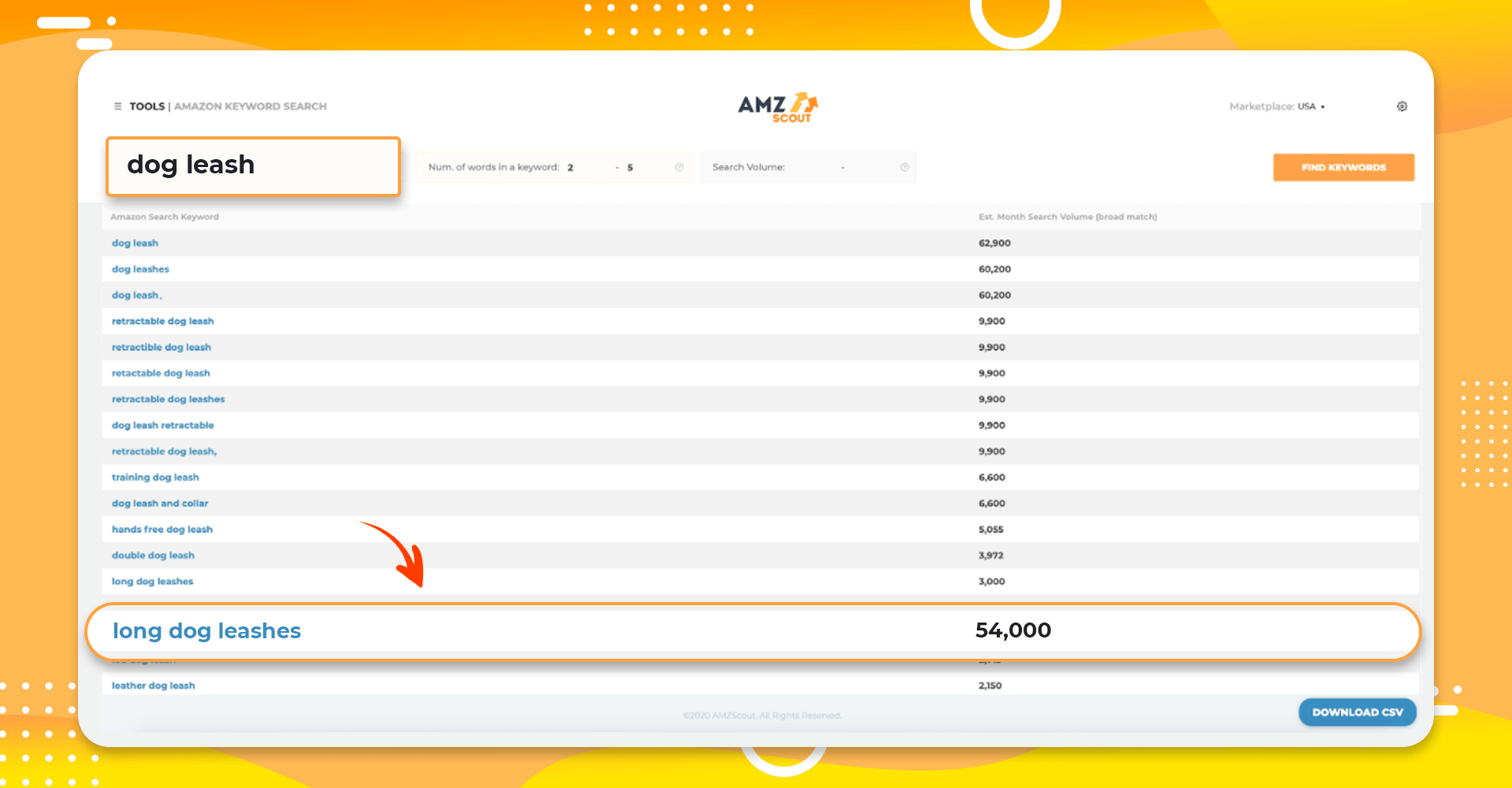
Task: Select the 'training dog leash' keyword
Action: coord(155,477)
